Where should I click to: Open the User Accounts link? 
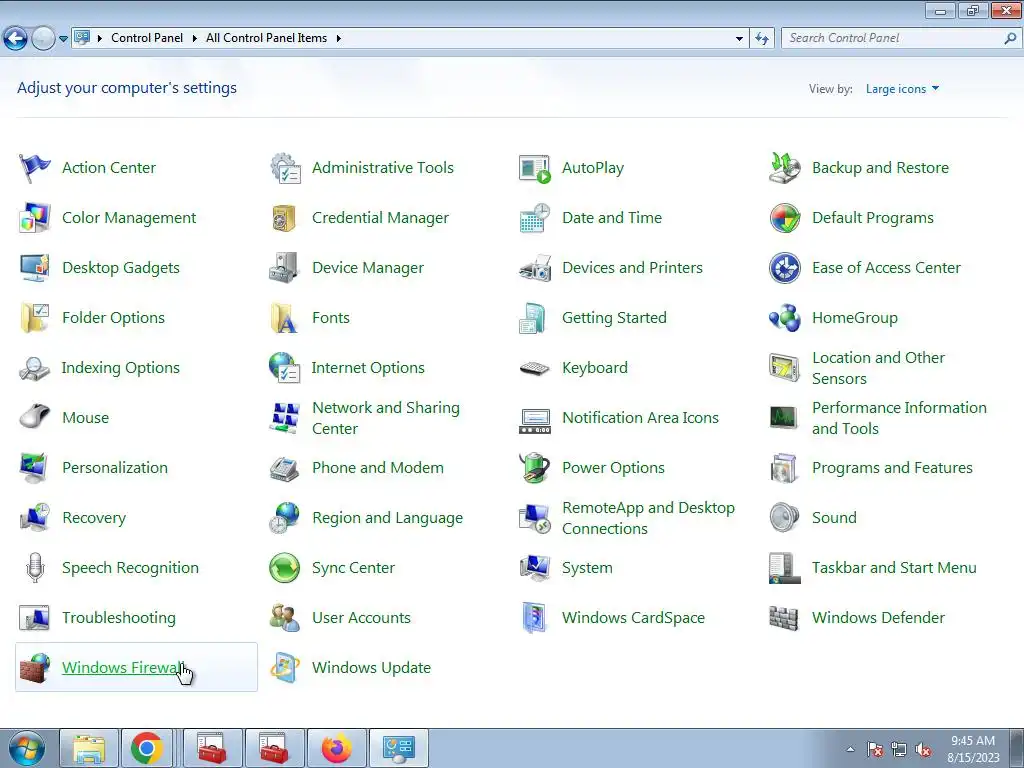[361, 618]
